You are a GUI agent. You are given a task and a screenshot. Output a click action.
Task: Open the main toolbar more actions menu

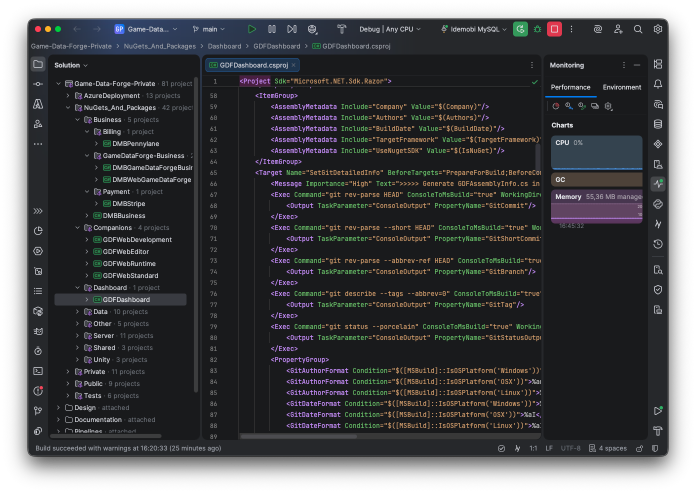coord(571,29)
